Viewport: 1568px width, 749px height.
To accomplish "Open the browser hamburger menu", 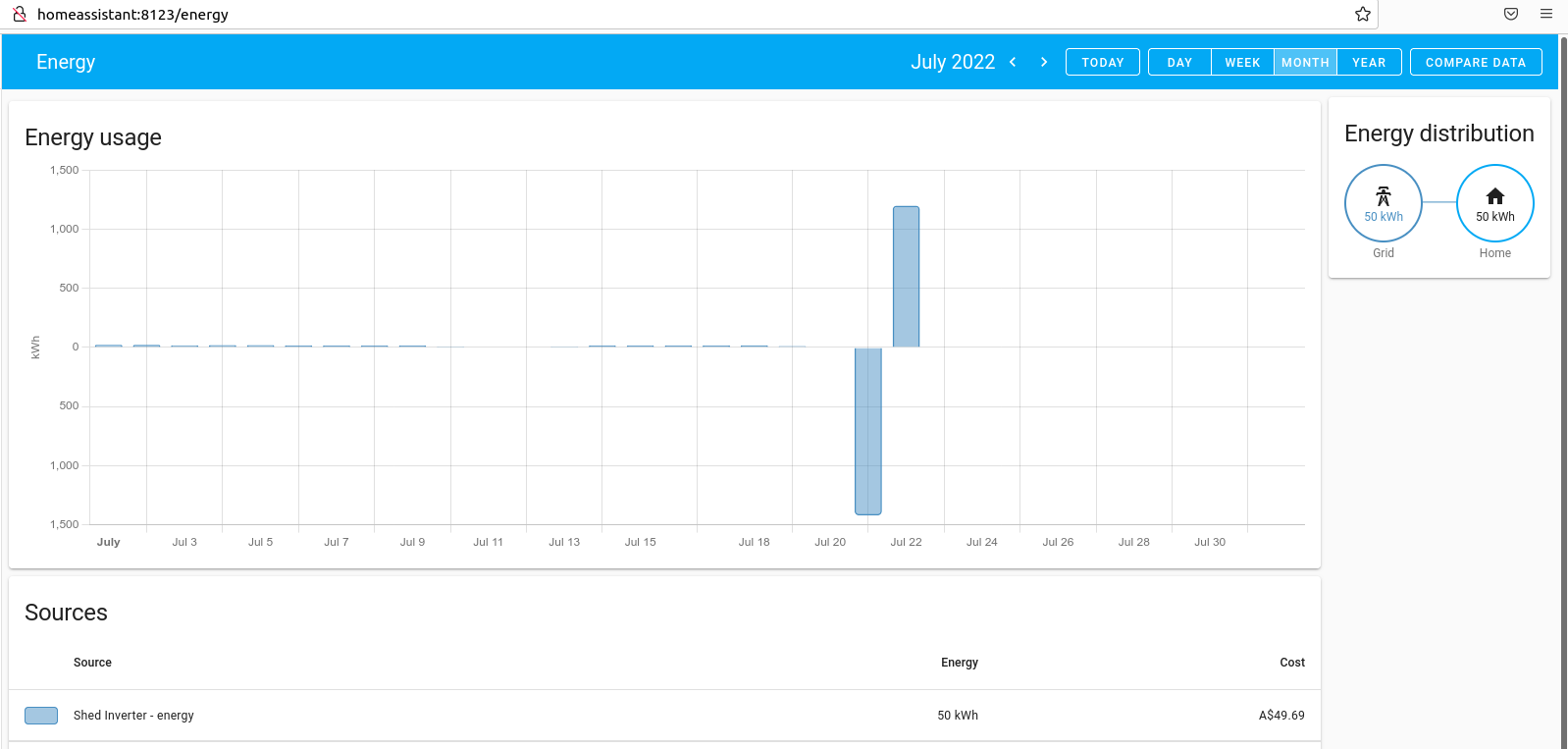I will pos(1546,14).
